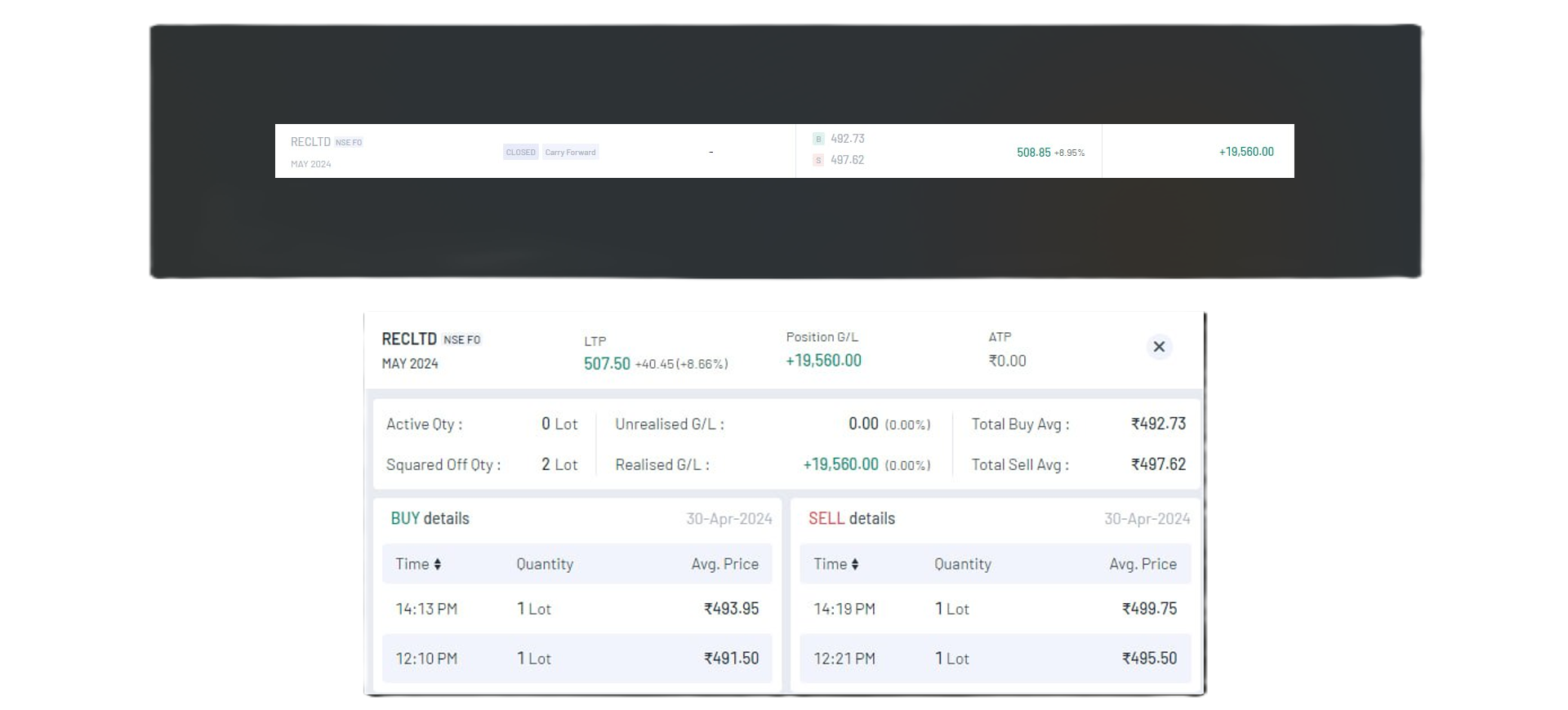
Task: Click buy average 492.73 in positions row
Action: click(x=848, y=139)
